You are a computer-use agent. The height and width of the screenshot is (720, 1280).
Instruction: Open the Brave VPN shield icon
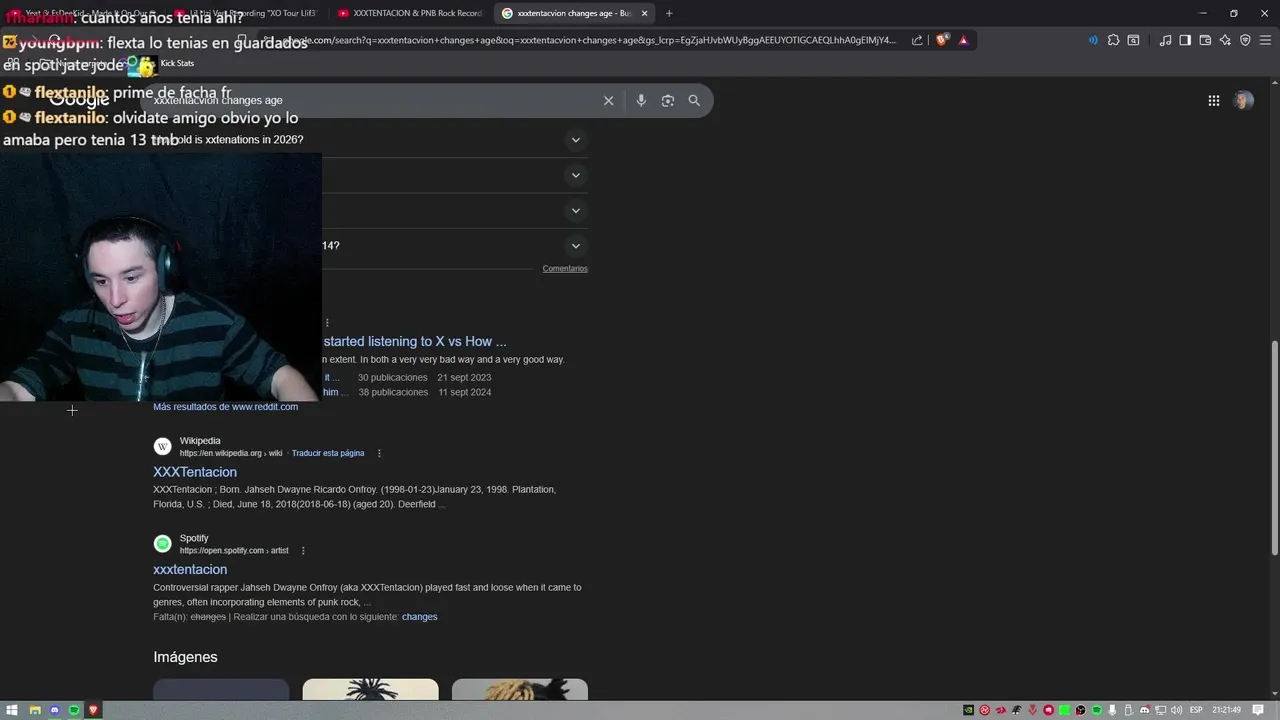click(x=1245, y=40)
